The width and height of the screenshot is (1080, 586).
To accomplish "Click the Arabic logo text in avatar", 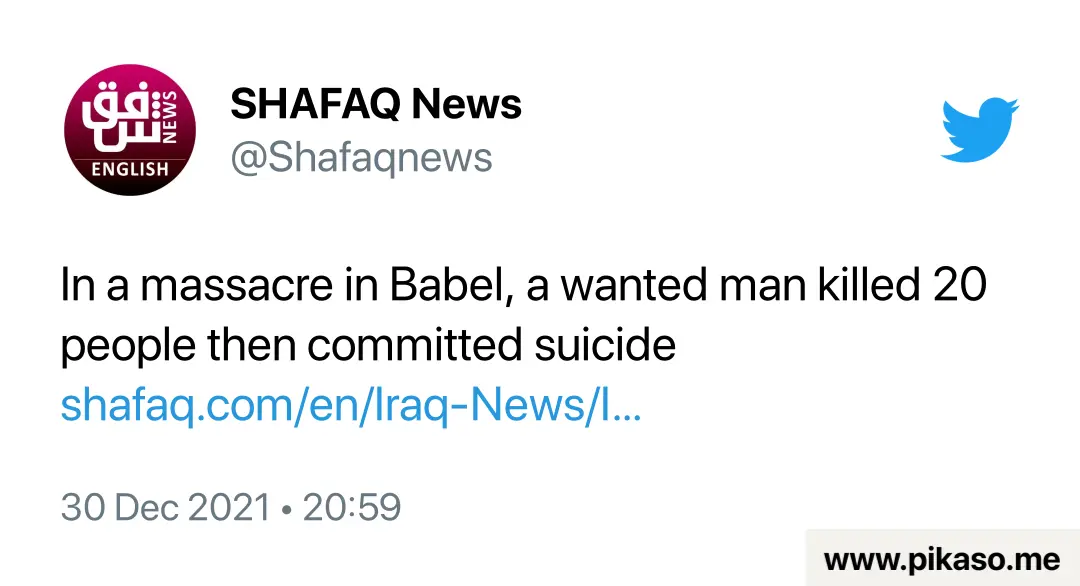I will click(121, 116).
